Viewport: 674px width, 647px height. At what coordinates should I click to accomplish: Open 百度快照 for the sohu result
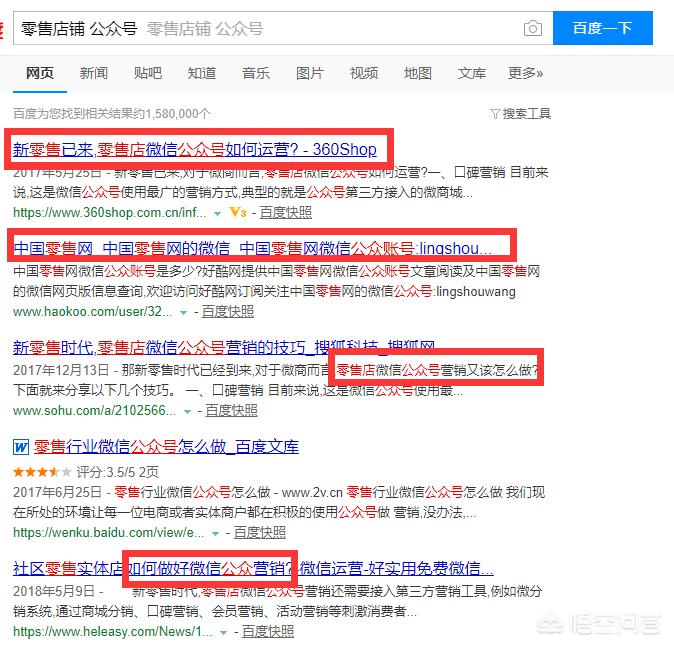[231, 410]
